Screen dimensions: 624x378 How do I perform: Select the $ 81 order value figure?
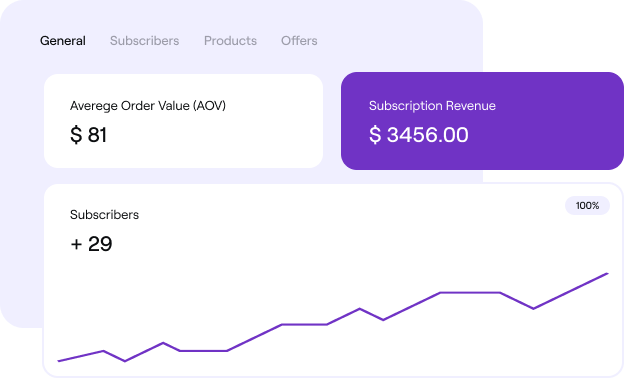coord(88,134)
